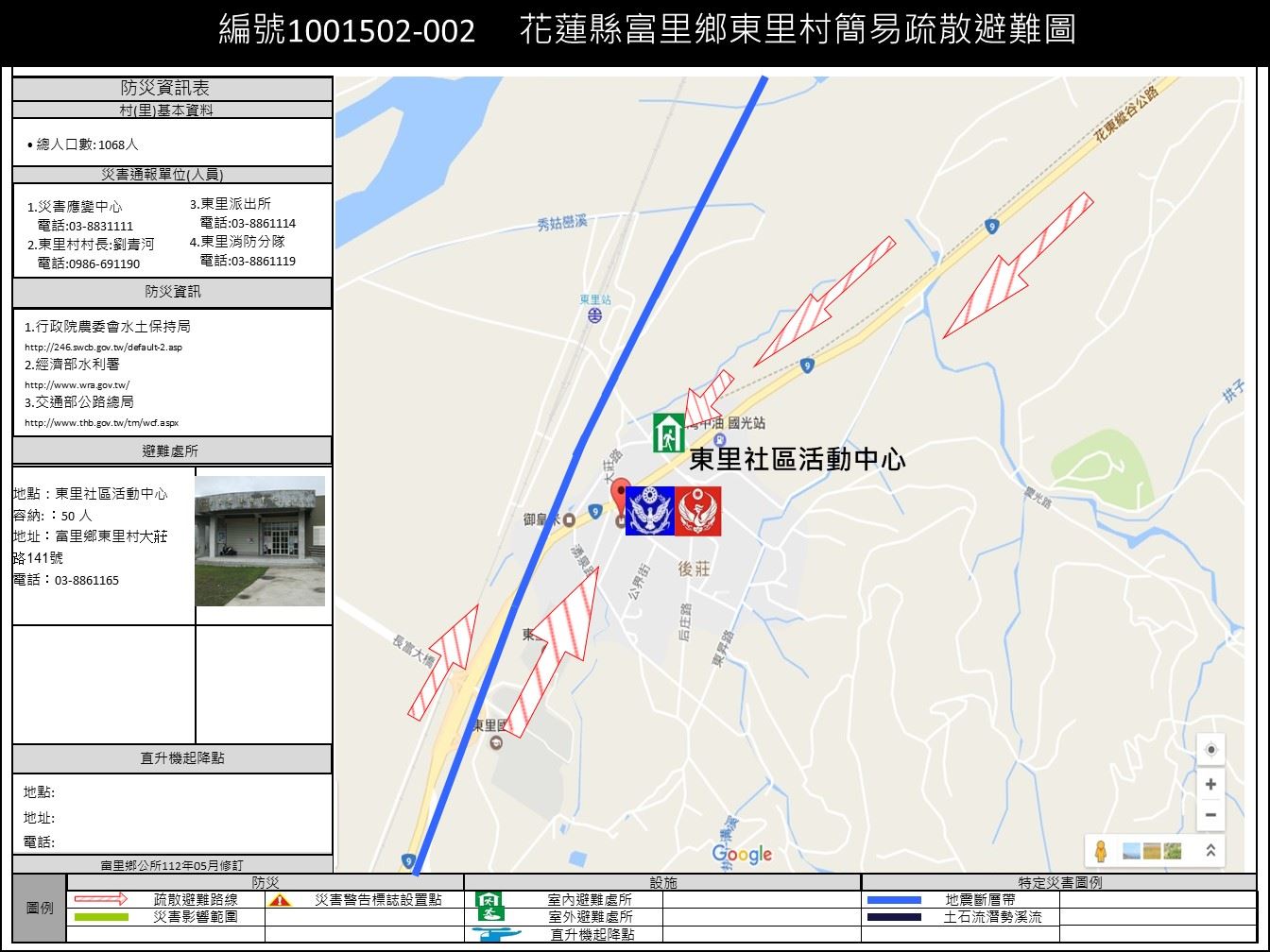Click the 東里站 train station icon

click(x=594, y=316)
